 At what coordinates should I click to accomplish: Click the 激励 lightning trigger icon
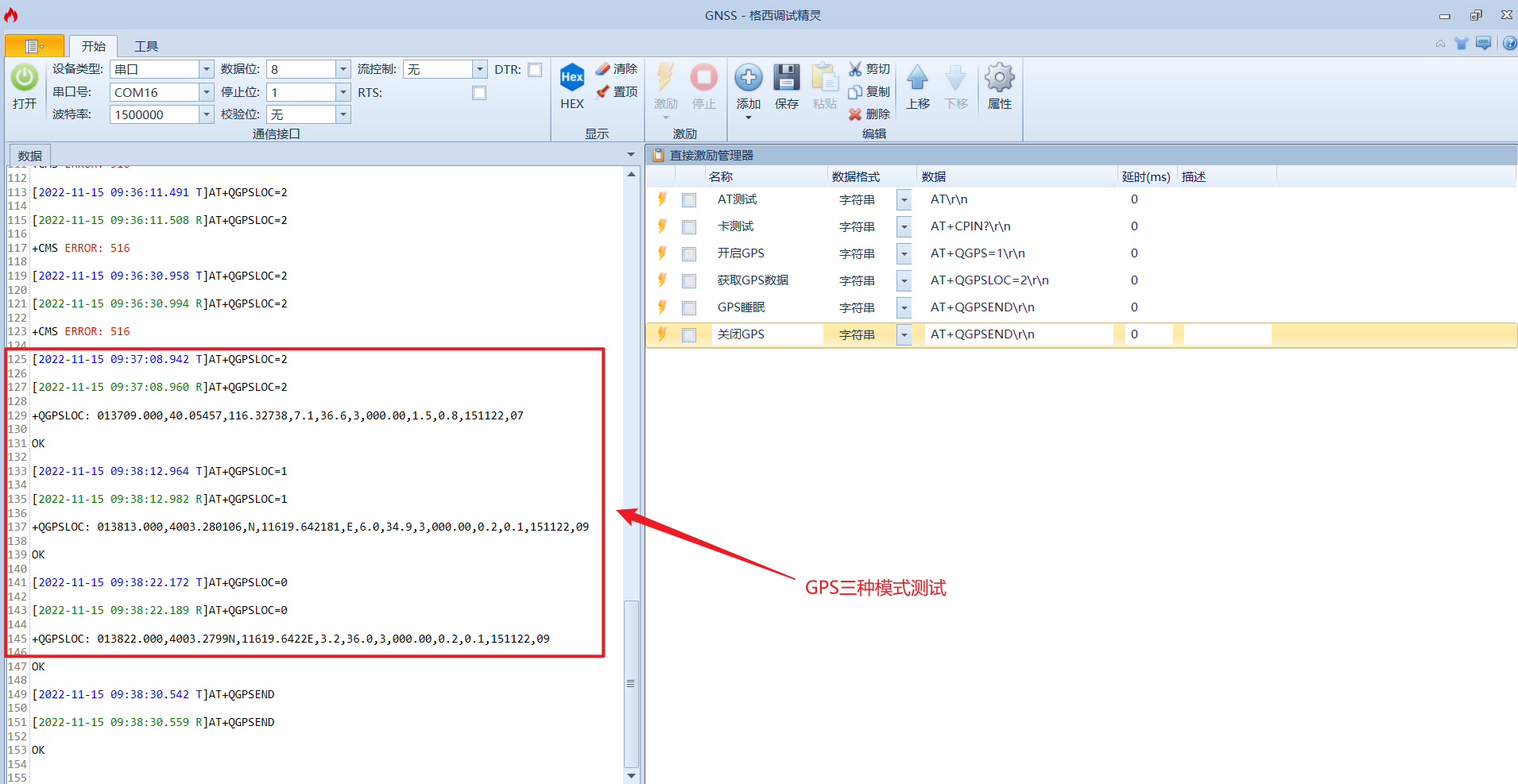pyautogui.click(x=665, y=78)
